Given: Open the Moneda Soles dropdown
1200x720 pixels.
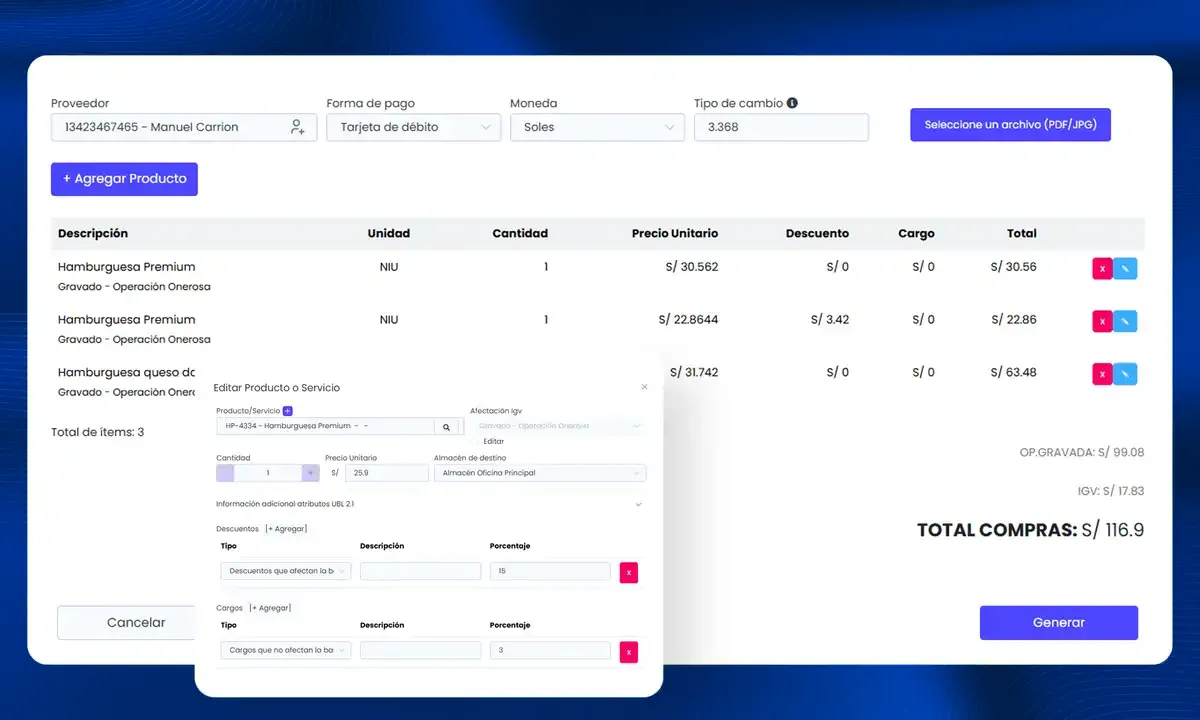Looking at the screenshot, I should [x=597, y=127].
